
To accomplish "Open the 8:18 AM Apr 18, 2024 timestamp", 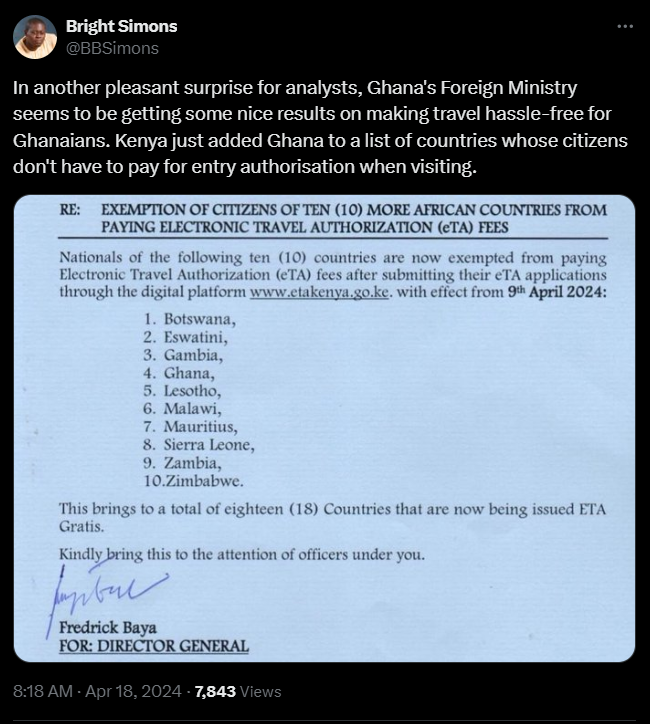I will point(98,691).
